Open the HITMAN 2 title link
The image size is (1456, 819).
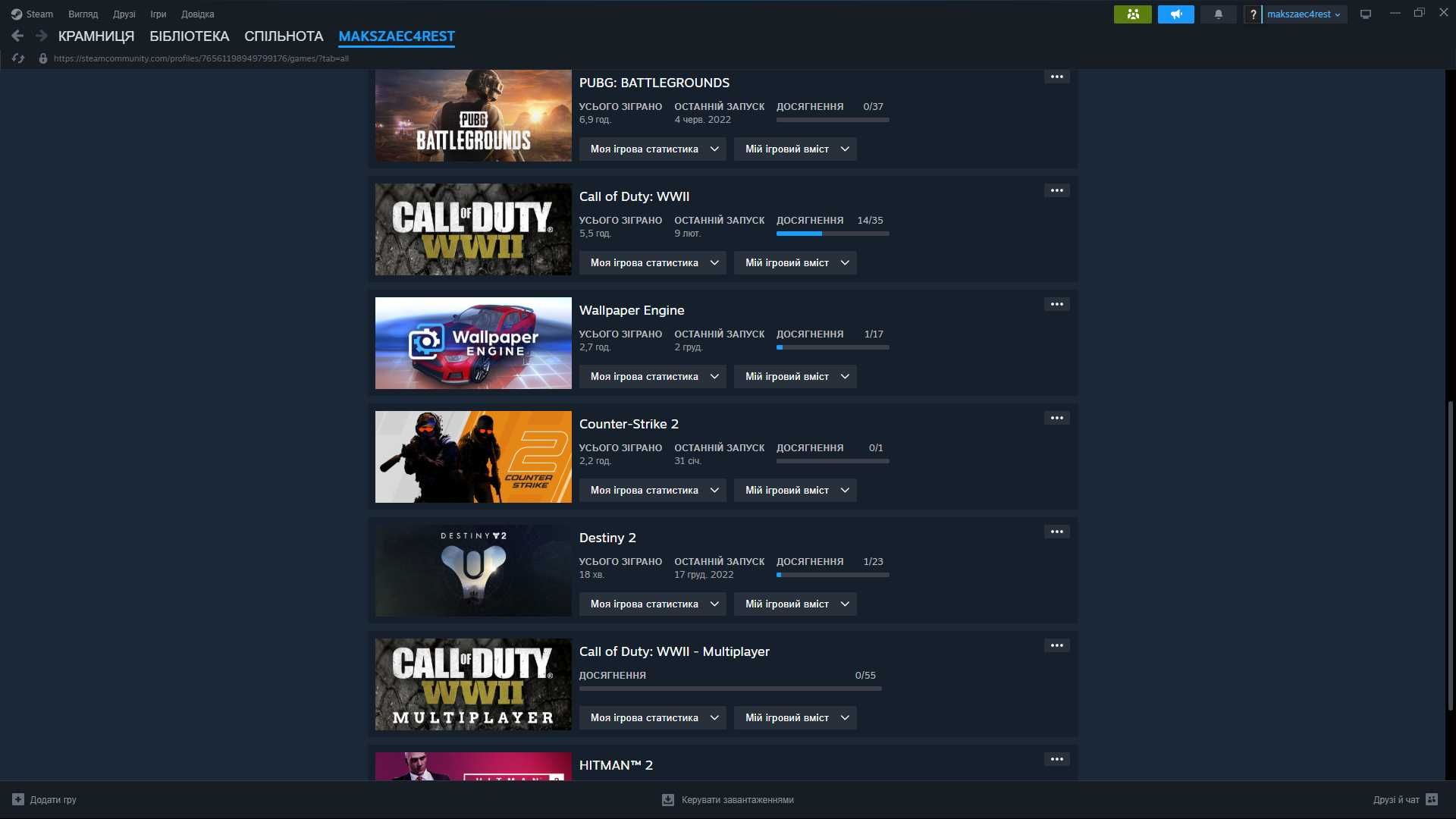coord(616,765)
